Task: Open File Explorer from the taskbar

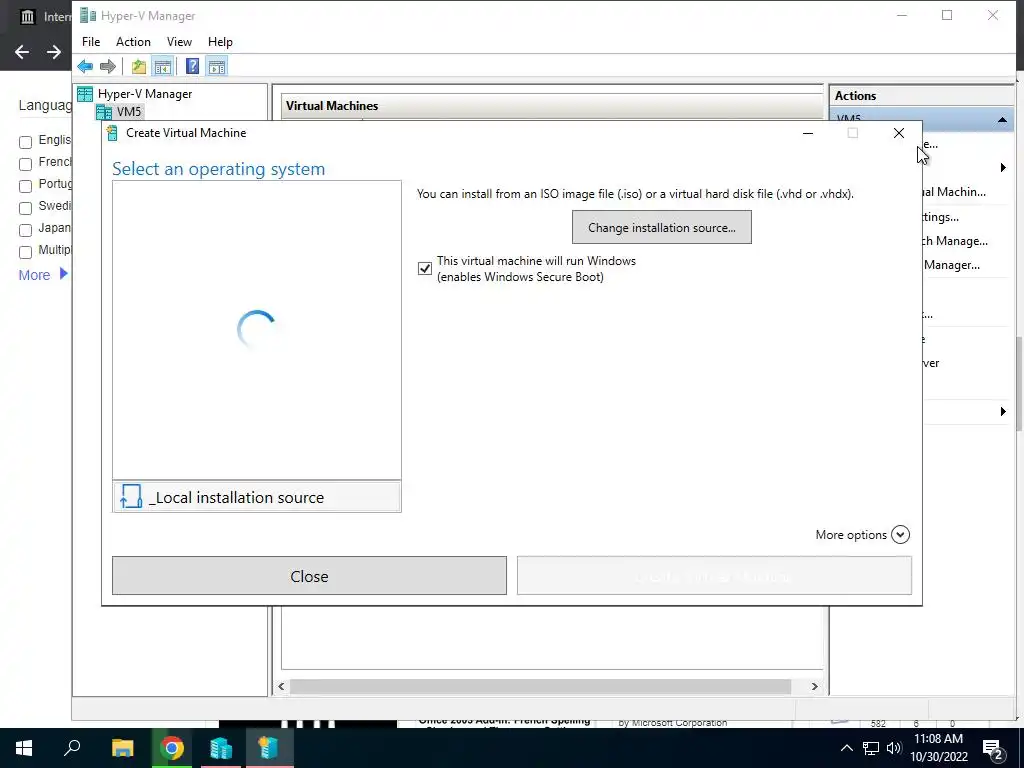Action: click(x=122, y=748)
